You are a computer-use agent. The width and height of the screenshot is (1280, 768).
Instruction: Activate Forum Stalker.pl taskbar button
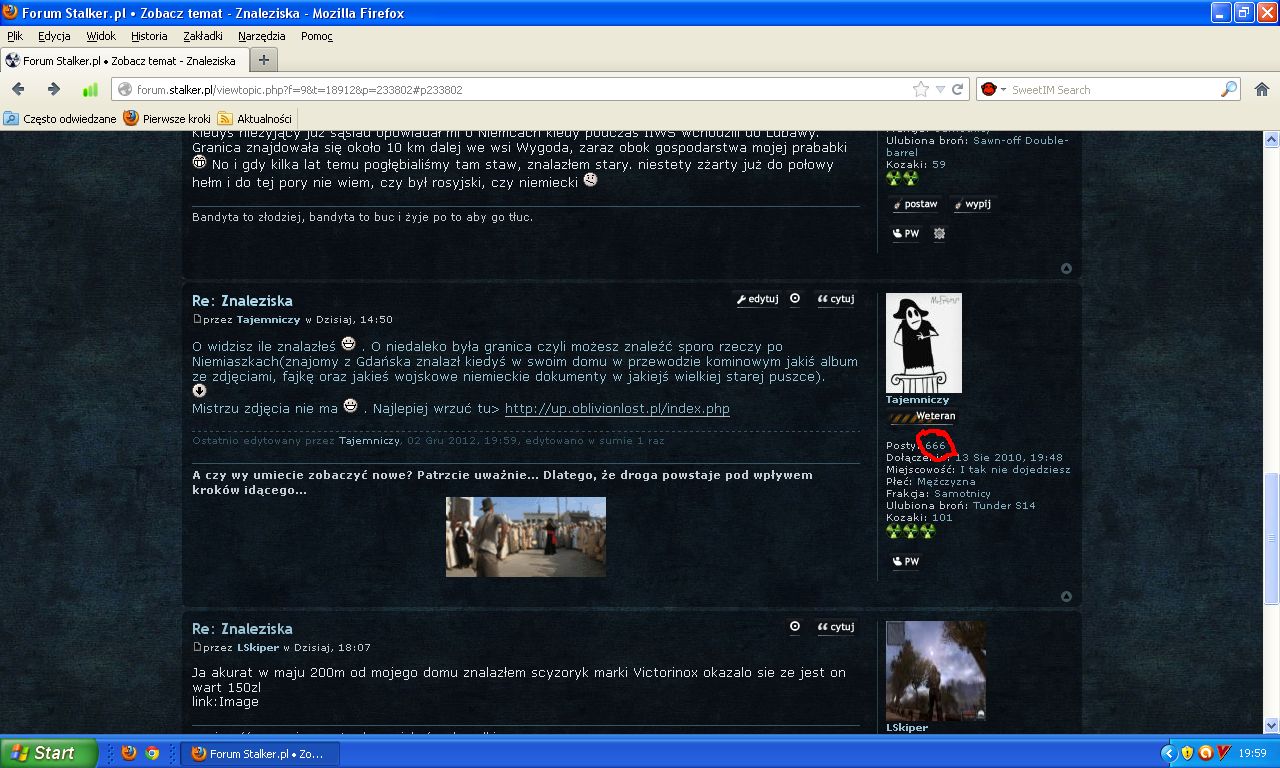click(x=261, y=753)
